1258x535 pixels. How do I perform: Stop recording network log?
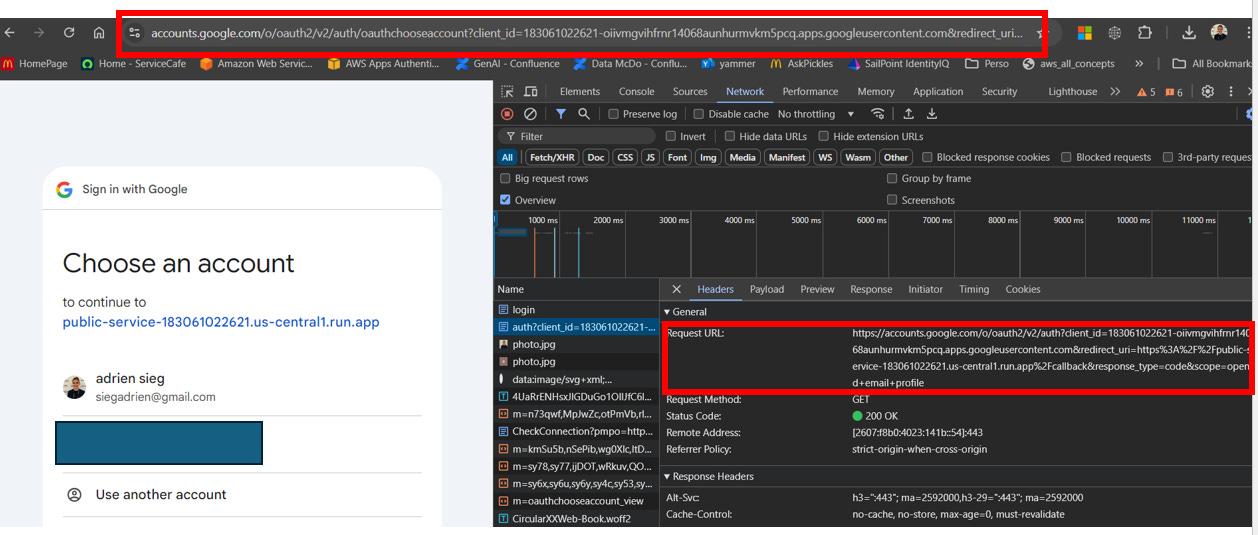(507, 114)
